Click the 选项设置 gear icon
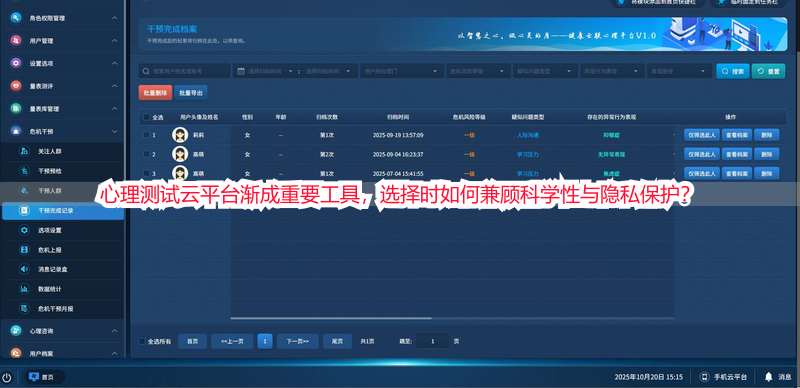 [24, 230]
